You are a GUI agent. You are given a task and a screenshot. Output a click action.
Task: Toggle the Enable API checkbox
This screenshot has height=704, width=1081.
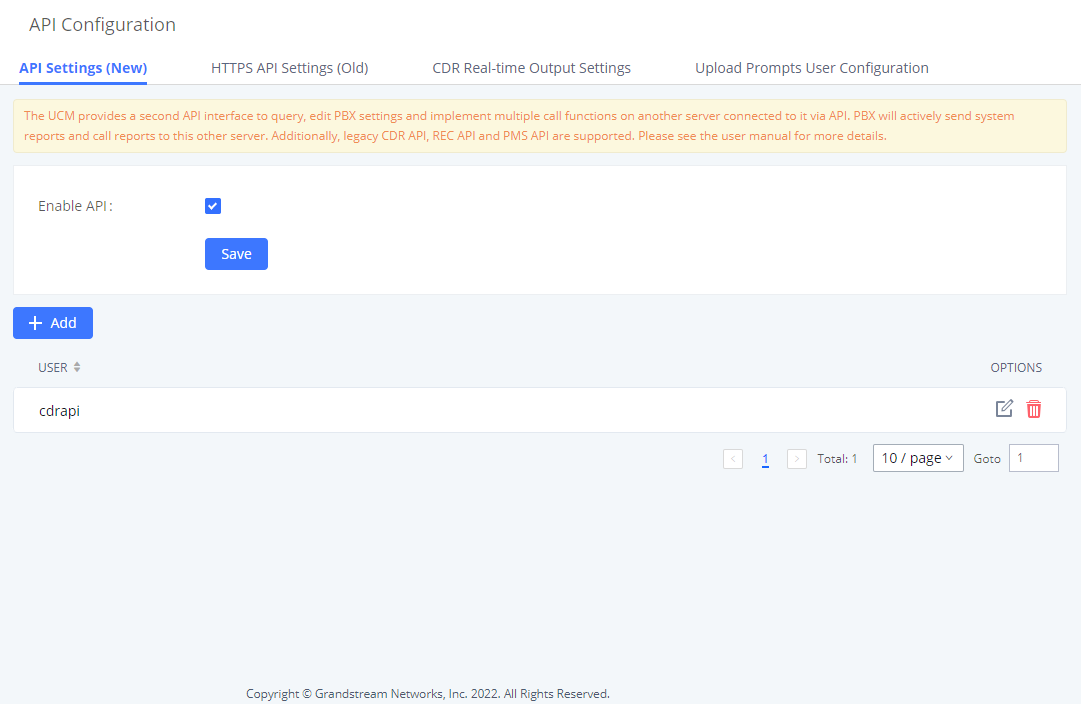pos(213,206)
